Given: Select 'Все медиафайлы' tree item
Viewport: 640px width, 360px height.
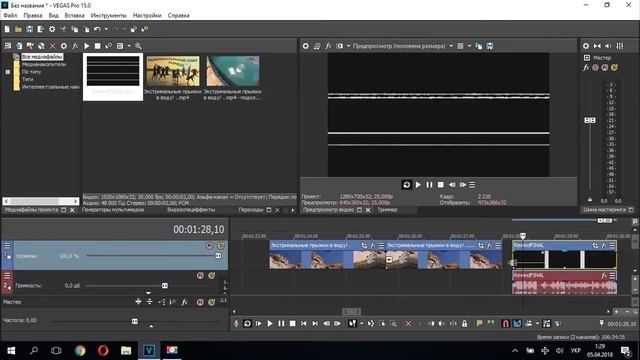Looking at the screenshot, I should (42, 57).
